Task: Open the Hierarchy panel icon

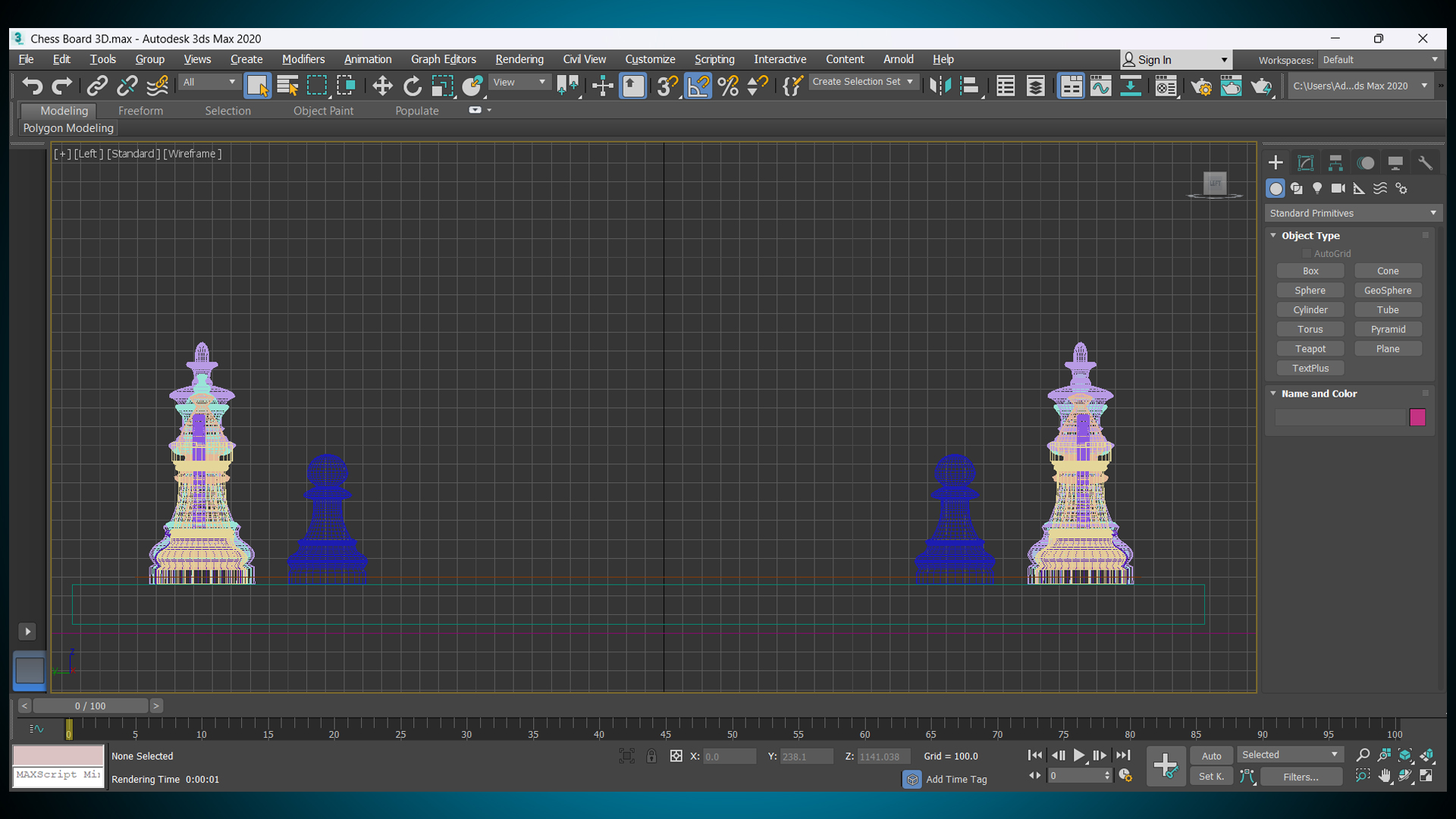Action: click(x=1335, y=162)
